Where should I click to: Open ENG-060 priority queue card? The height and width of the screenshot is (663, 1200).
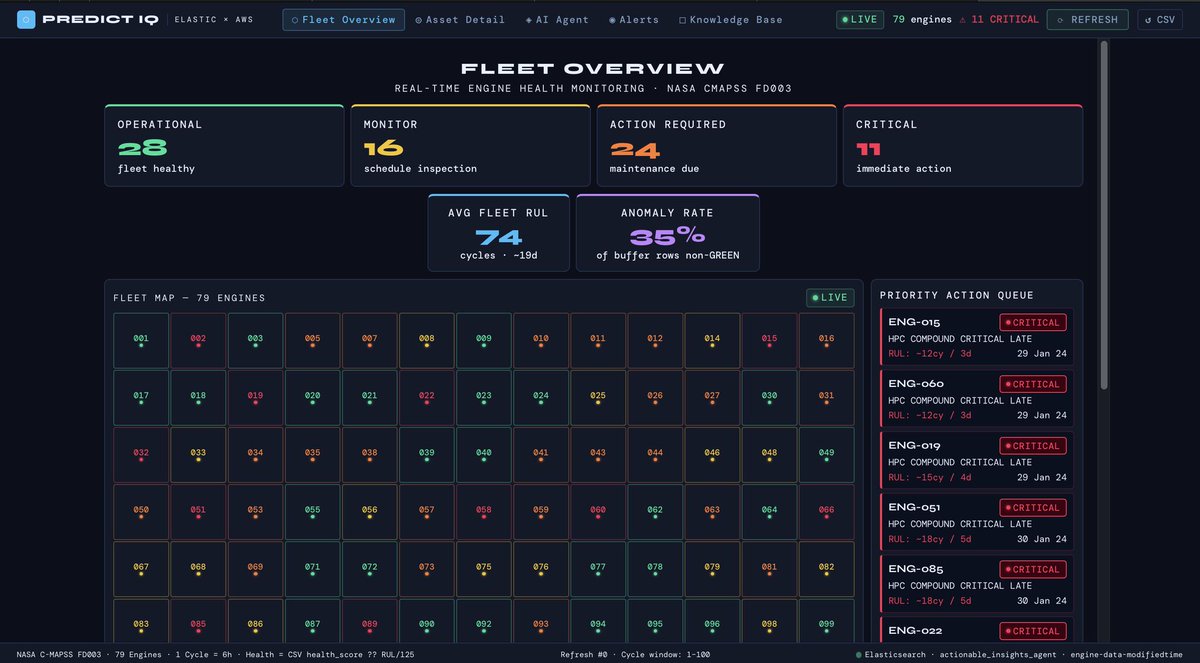[977, 398]
